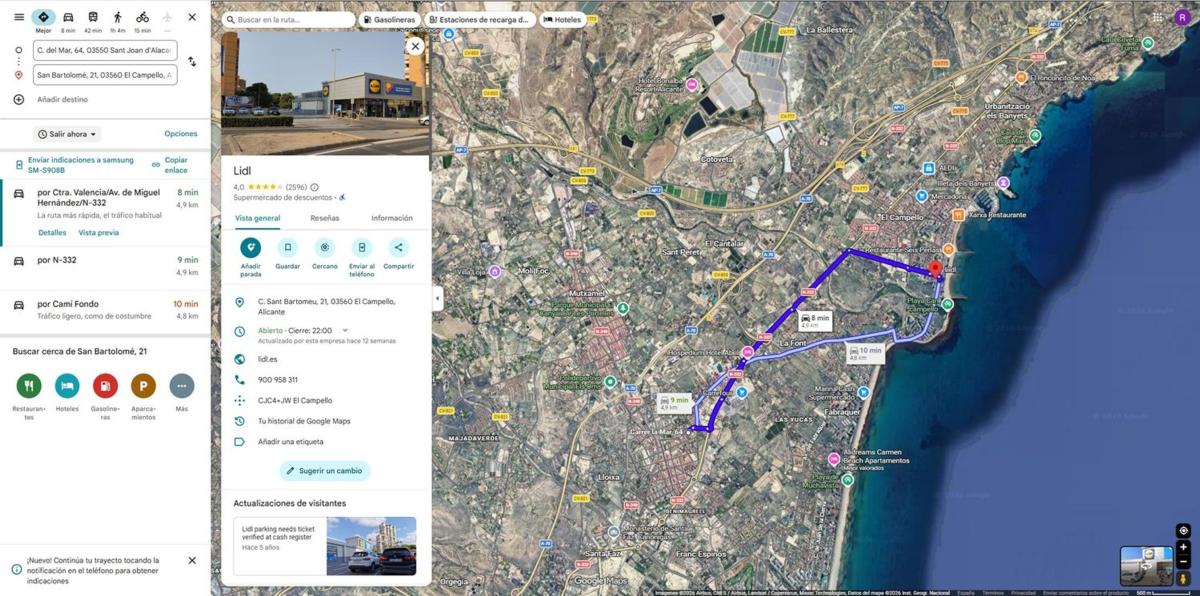Dismiss the phone notification banner
Viewport: 1200px width, 596px height.
[192, 561]
